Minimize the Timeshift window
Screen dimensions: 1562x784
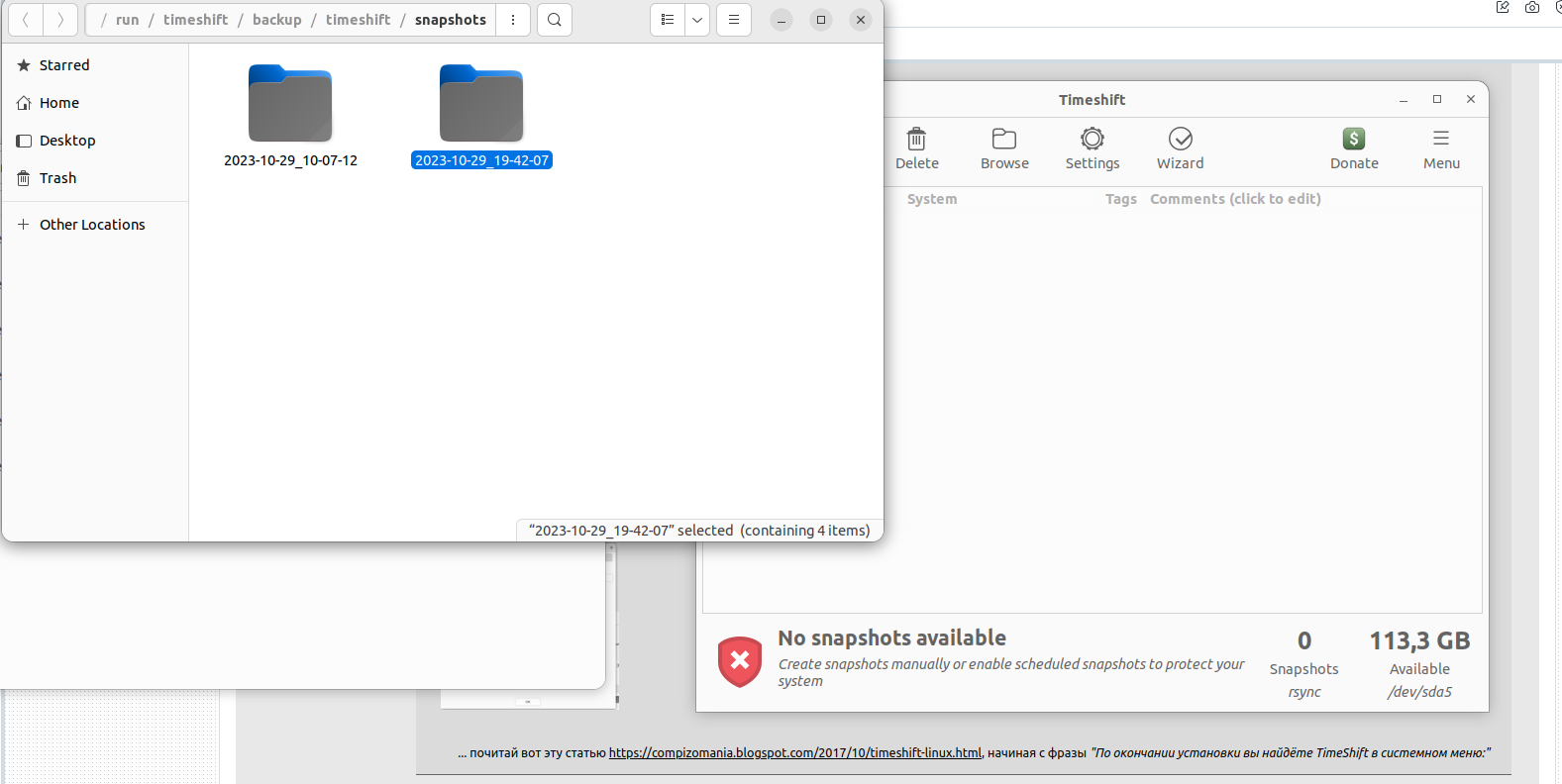(x=1404, y=100)
